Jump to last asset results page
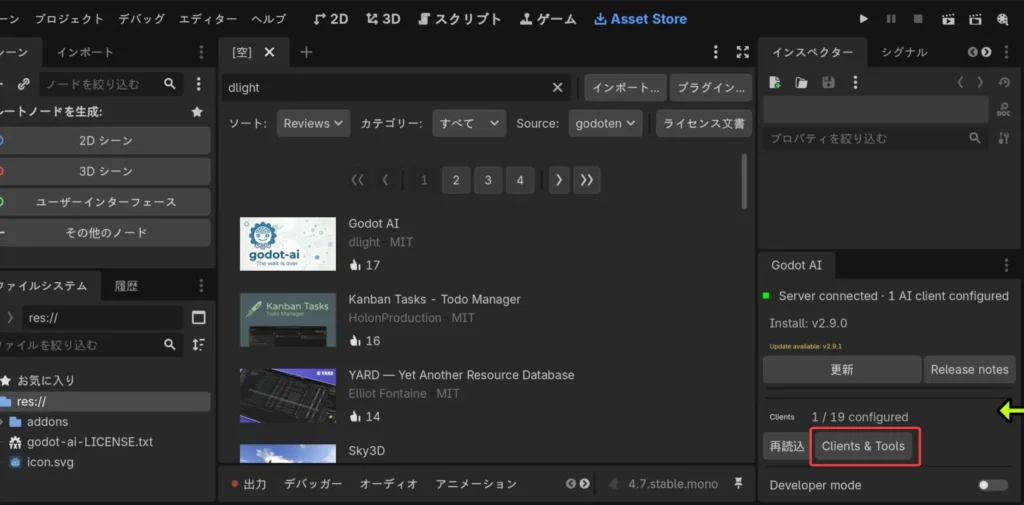 point(586,180)
